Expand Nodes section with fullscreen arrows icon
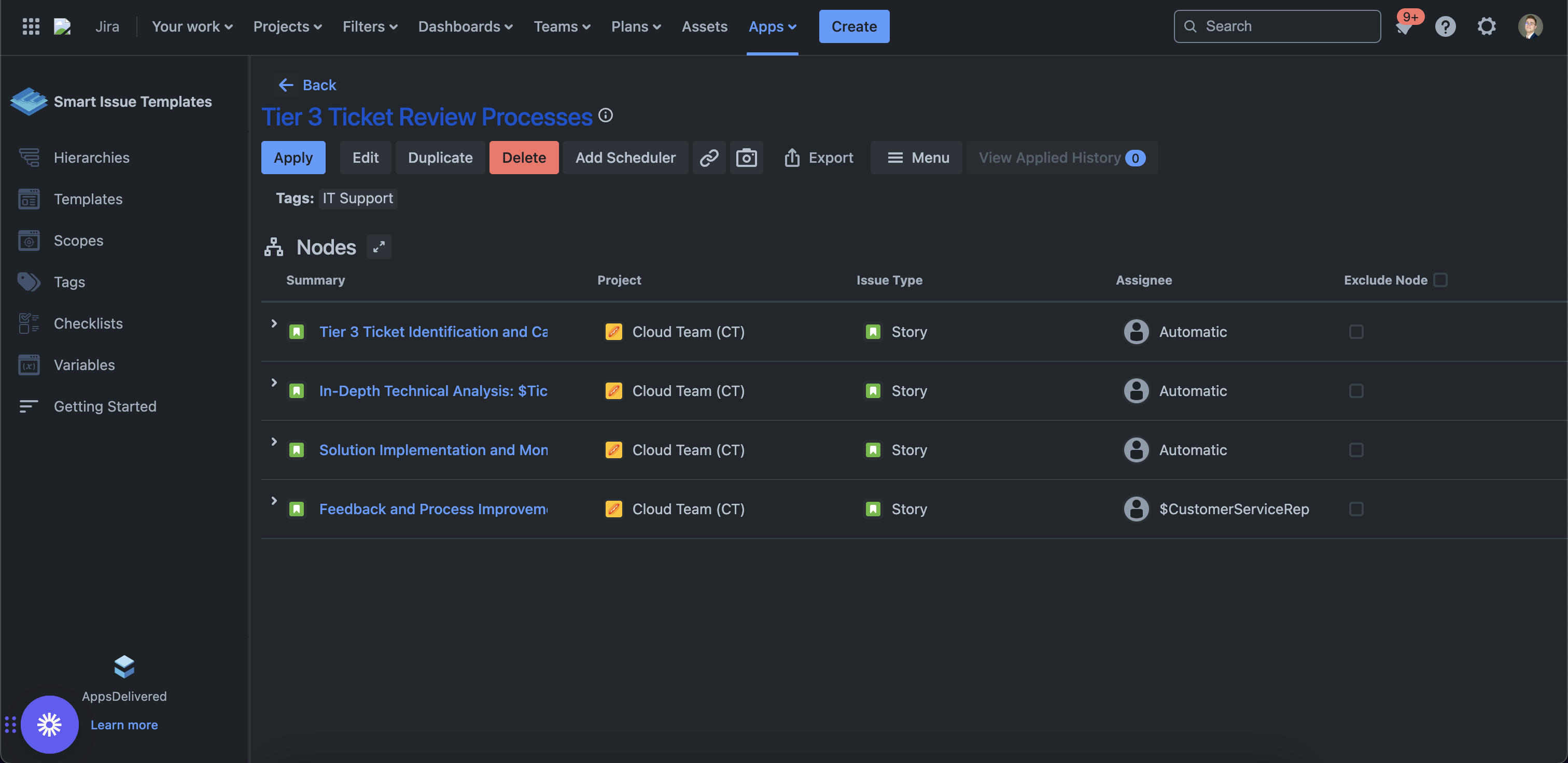The image size is (1568, 763). tap(379, 247)
